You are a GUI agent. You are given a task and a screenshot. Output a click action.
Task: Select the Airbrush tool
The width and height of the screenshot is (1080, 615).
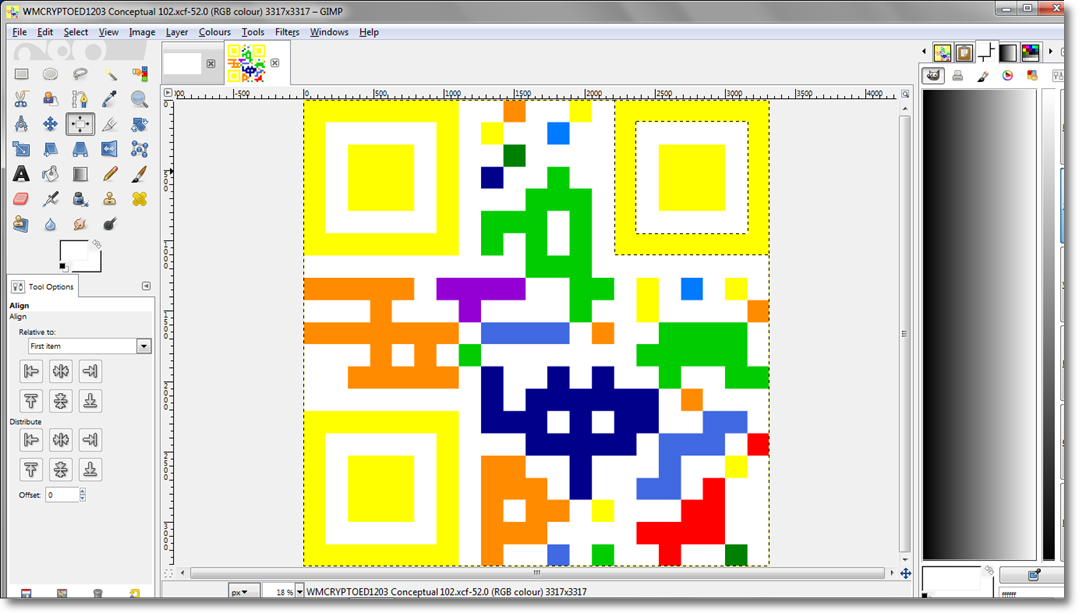click(50, 199)
